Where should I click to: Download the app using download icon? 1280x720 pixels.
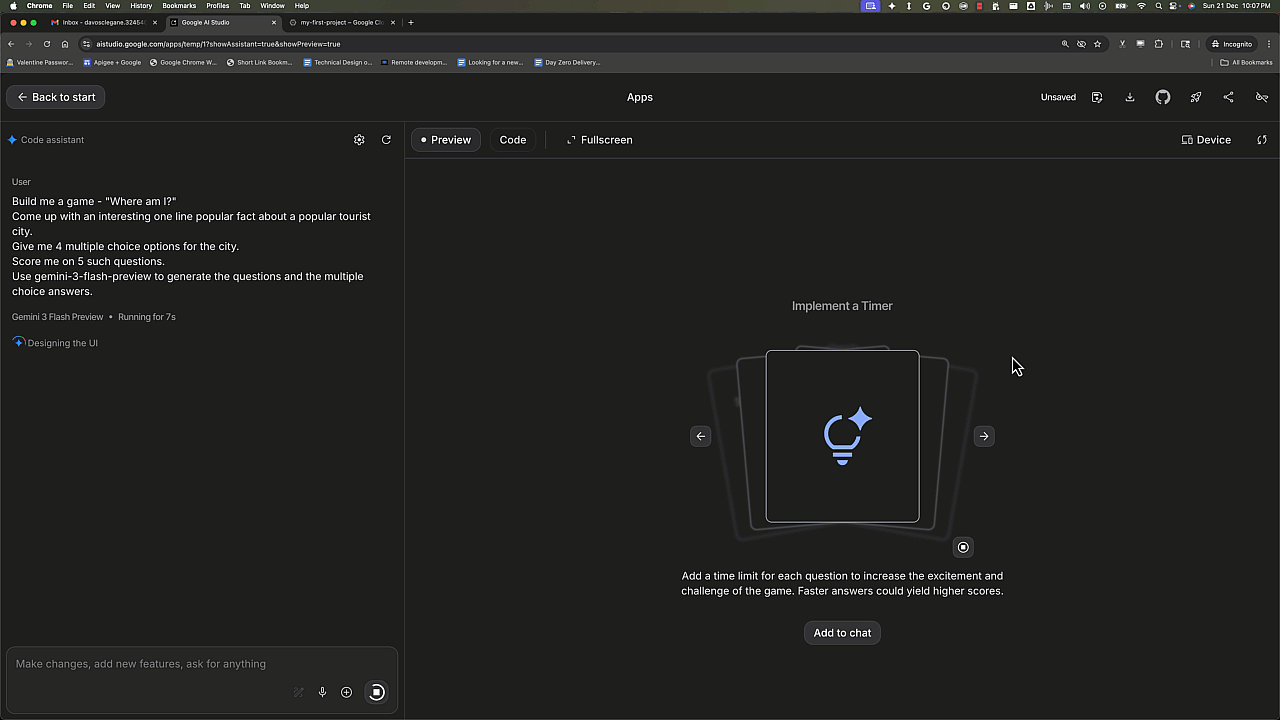pos(1130,97)
